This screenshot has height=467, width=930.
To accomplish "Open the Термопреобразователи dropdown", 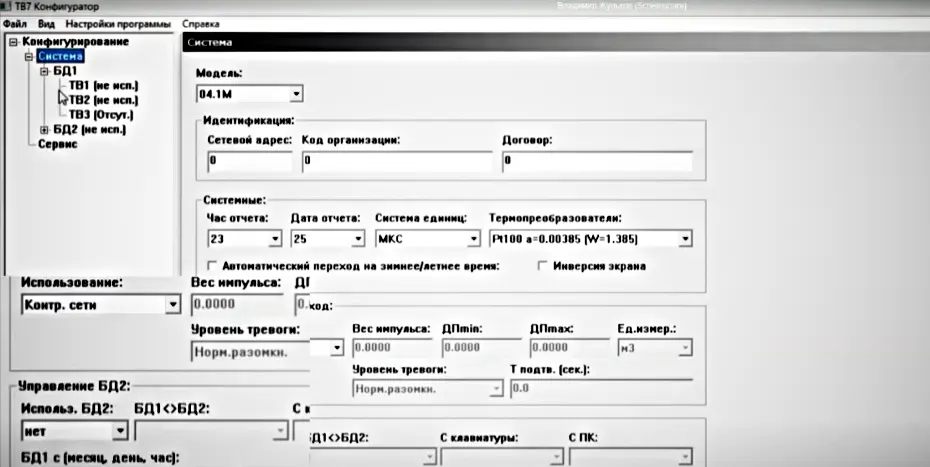I will 591,239.
